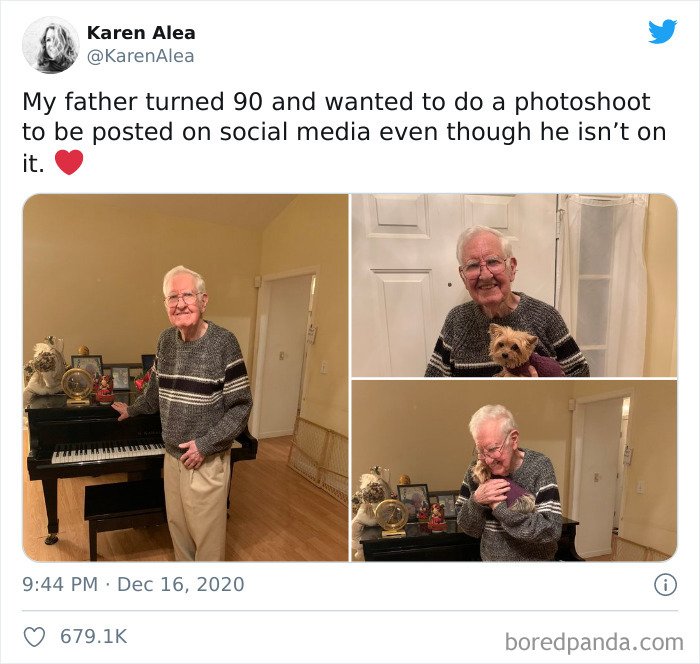Click the gold clock on piano in left photo

pos(78,386)
